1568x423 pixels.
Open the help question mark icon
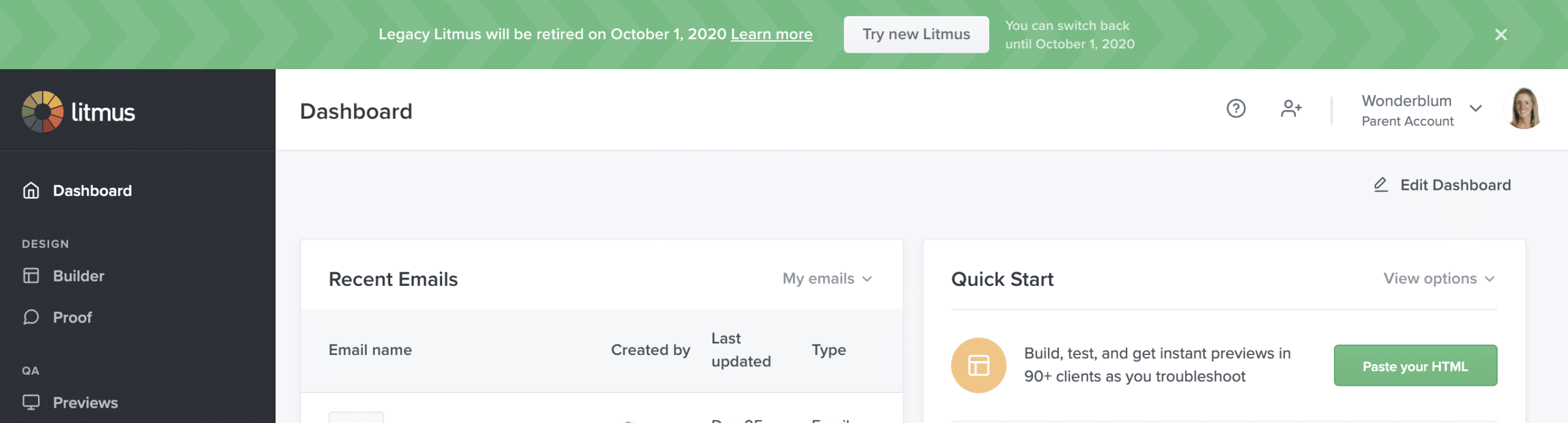tap(1235, 109)
